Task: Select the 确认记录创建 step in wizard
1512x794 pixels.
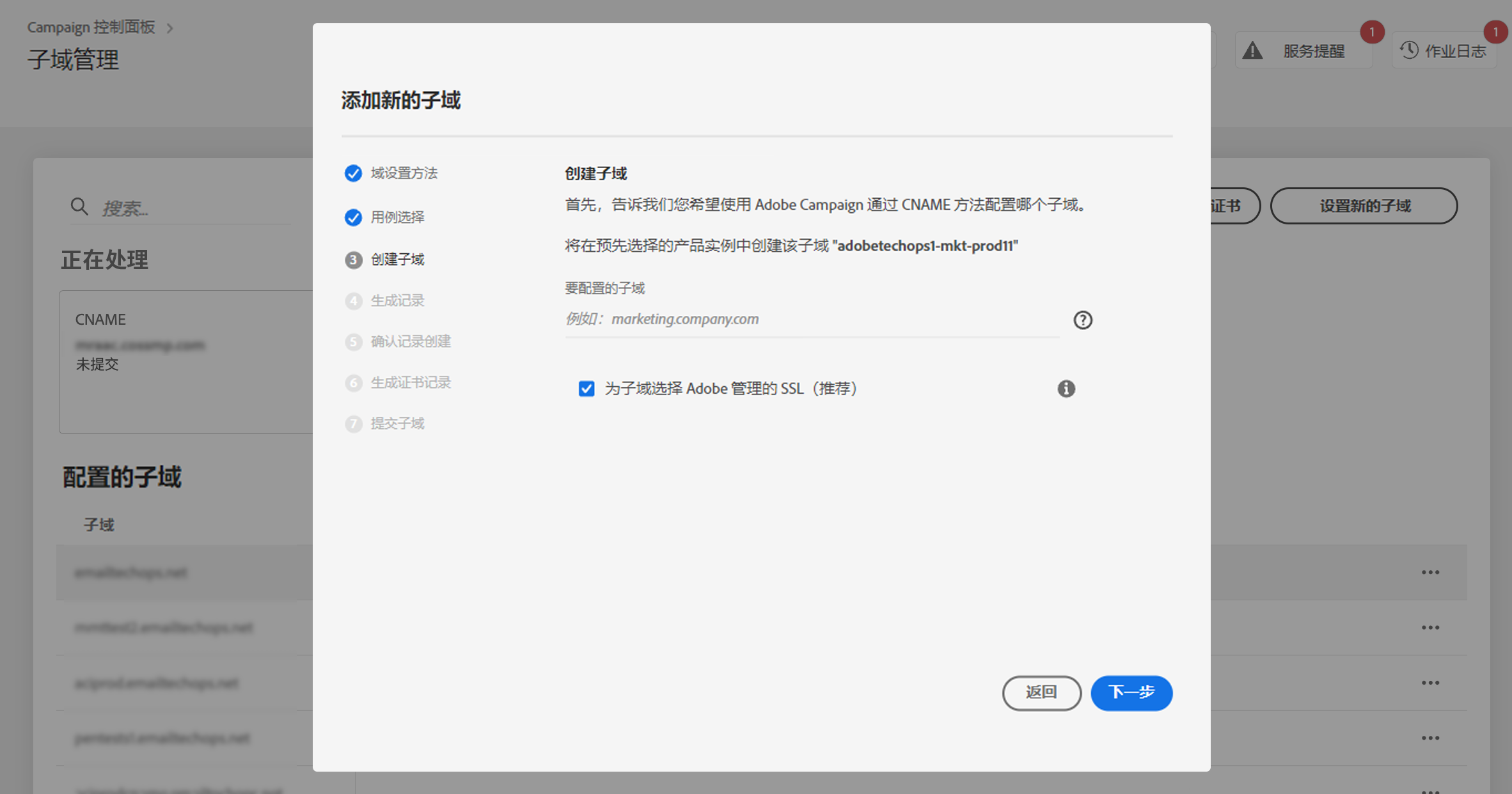Action: (x=410, y=341)
